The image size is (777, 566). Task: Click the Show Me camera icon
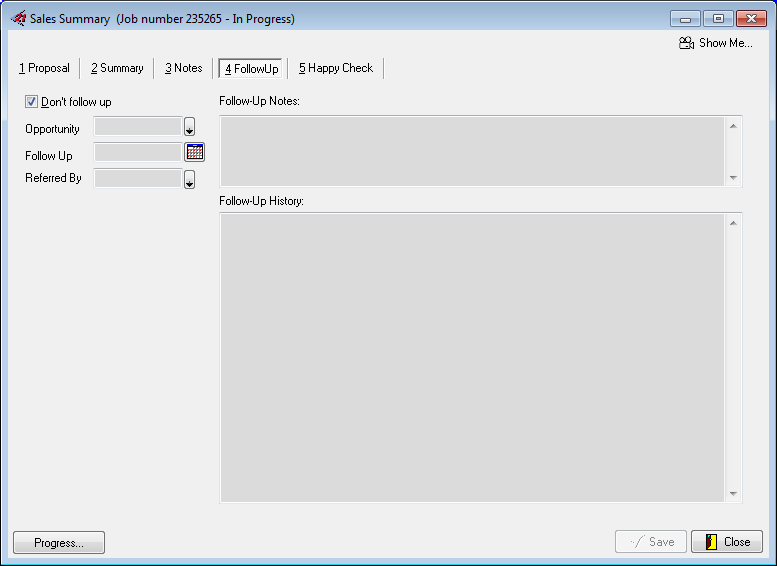(686, 43)
